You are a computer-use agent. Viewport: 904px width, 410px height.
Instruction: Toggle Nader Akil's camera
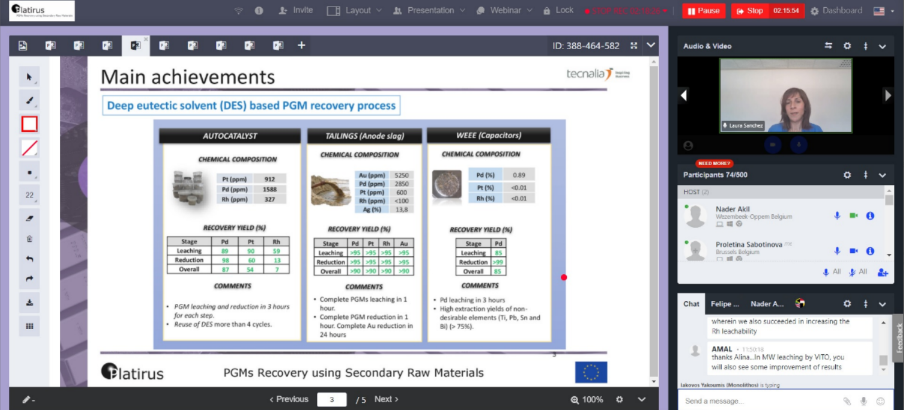pyautogui.click(x=853, y=215)
